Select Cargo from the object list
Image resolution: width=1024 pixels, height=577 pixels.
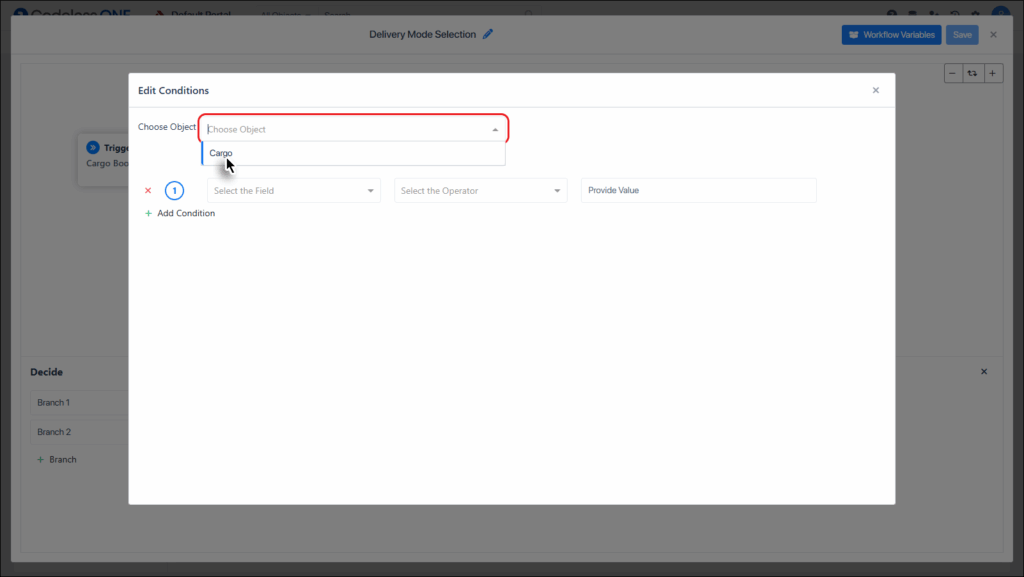coord(221,153)
